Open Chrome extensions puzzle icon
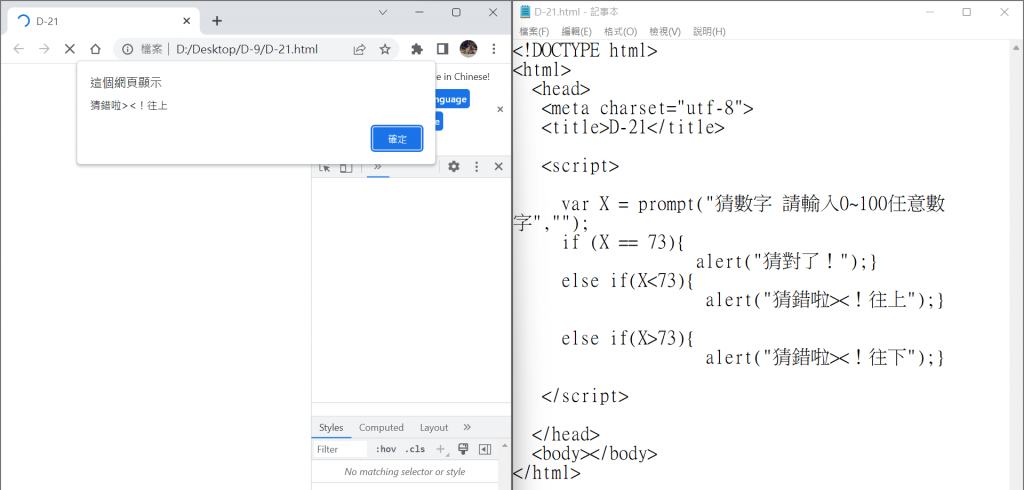Viewport: 1024px width, 490px height. tap(417, 49)
